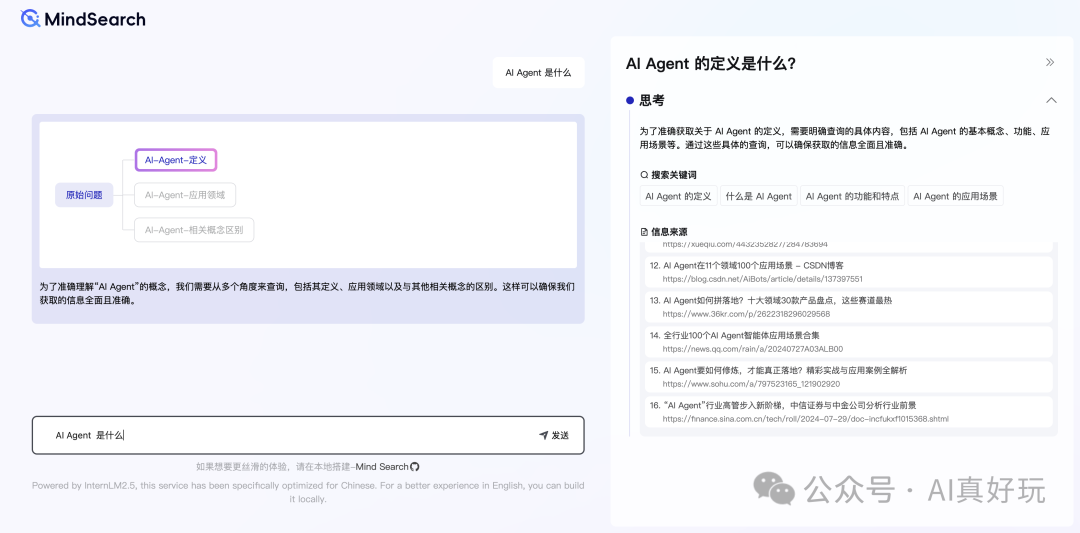
Task: Open source 13 十大领域30款产品盘点
Action: [849, 306]
